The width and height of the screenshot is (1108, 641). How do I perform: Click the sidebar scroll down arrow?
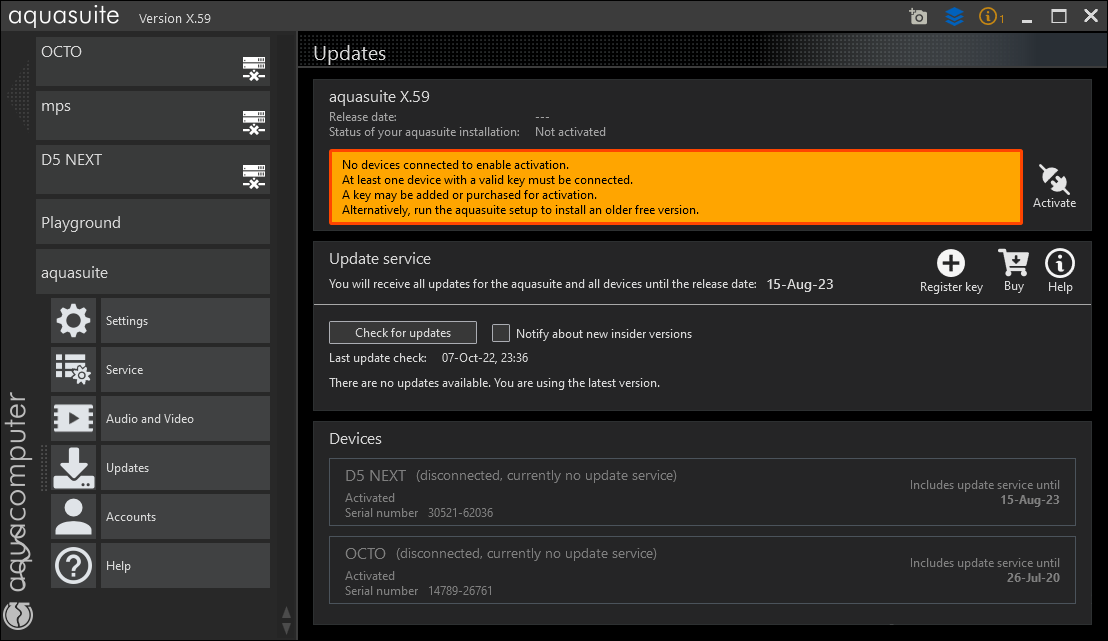click(x=286, y=628)
